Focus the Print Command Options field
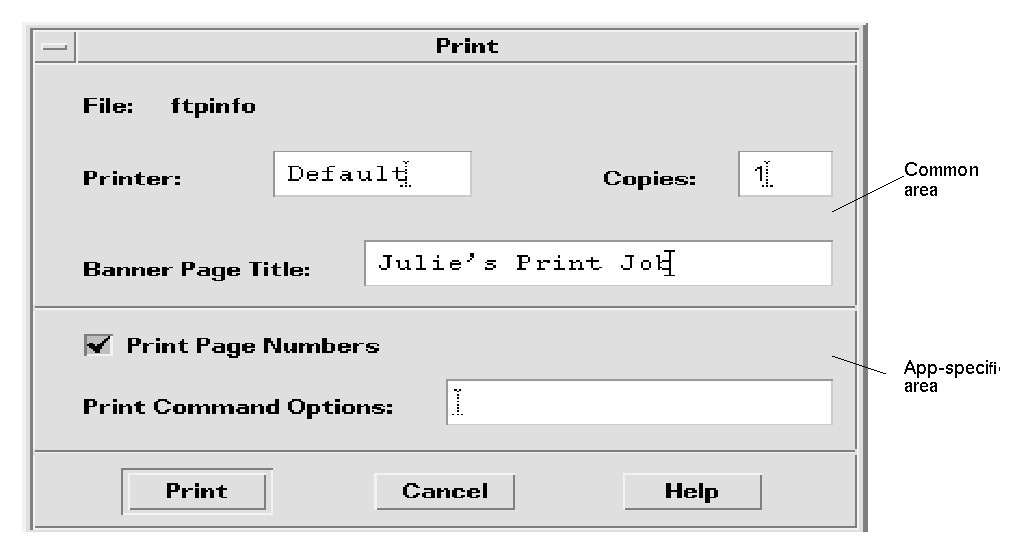1022x554 pixels. pos(639,402)
